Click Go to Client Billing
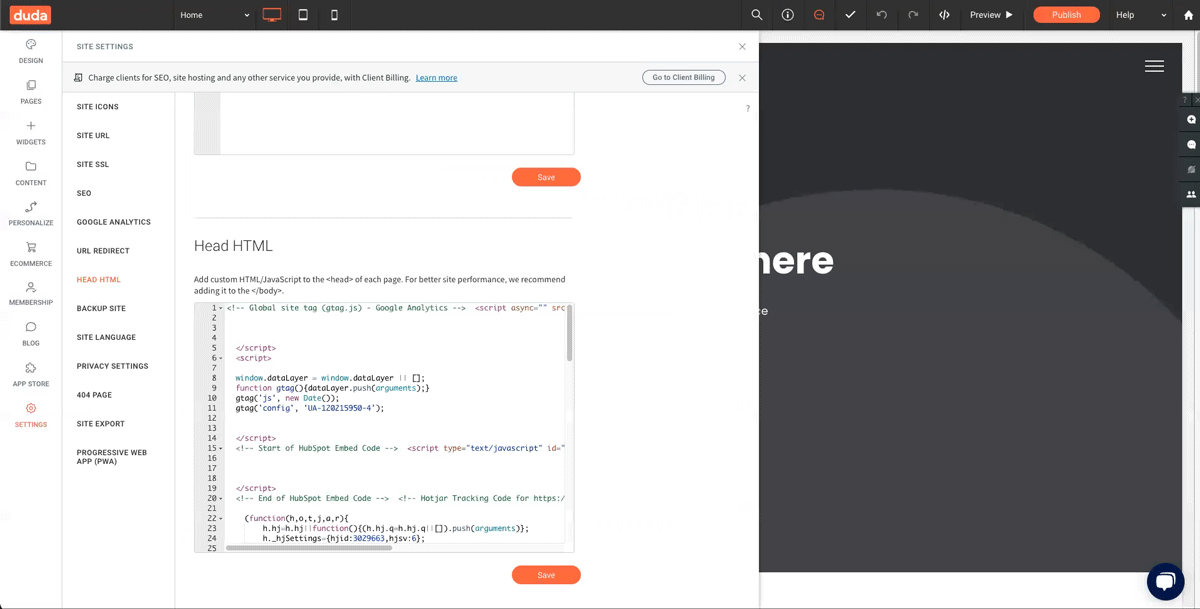Screen dimensions: 1200x609 click(x=684, y=77)
